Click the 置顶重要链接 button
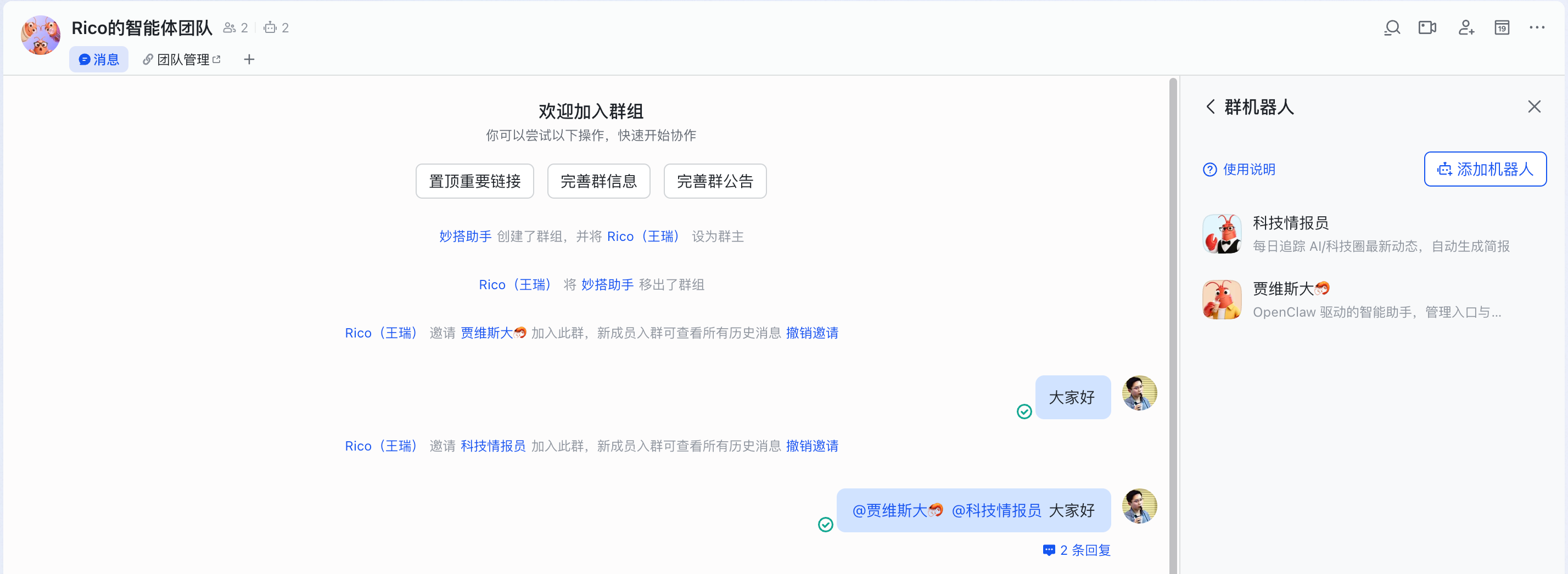The width and height of the screenshot is (1568, 574). tap(474, 182)
